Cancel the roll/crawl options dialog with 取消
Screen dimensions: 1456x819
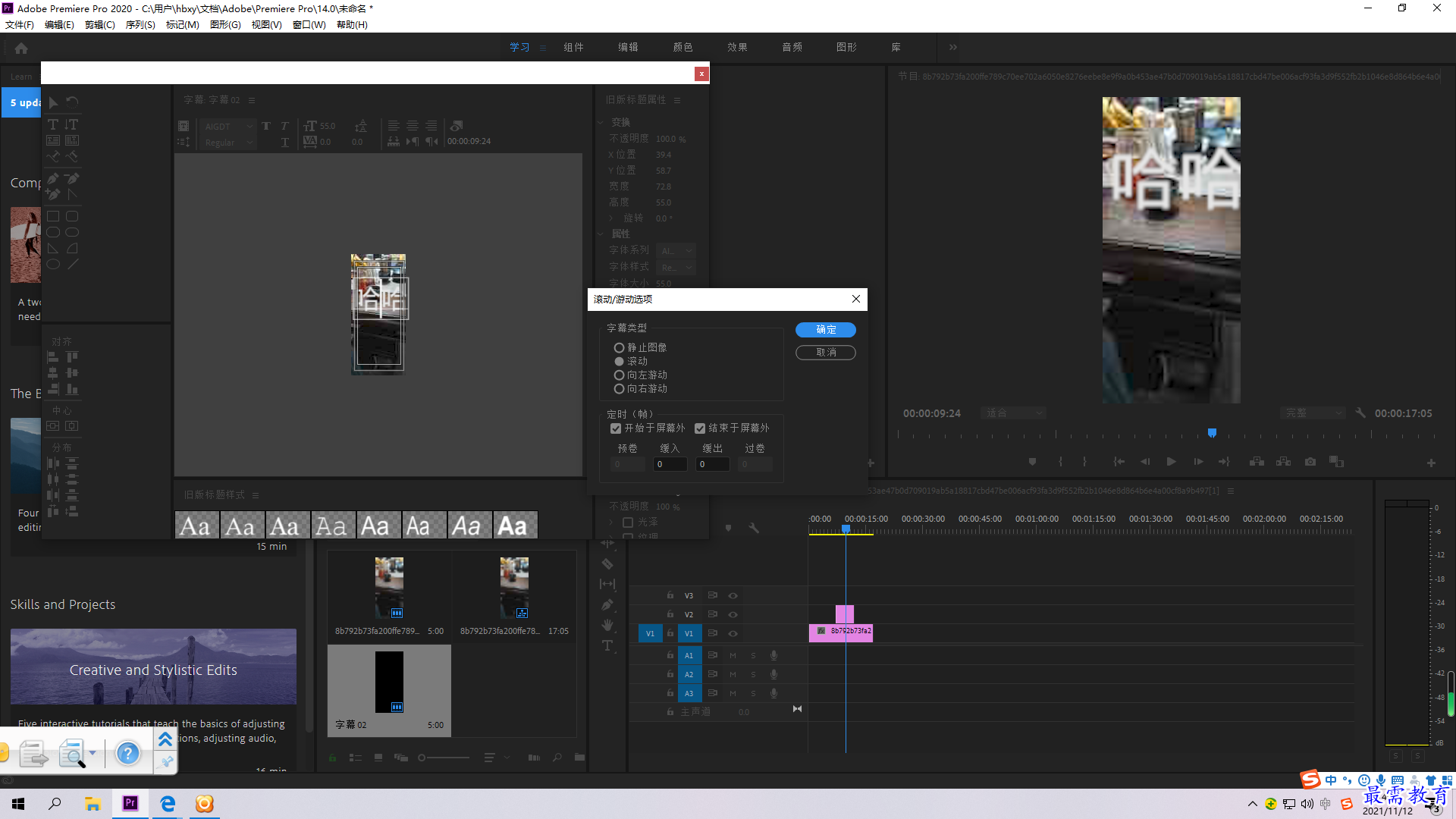(x=826, y=353)
